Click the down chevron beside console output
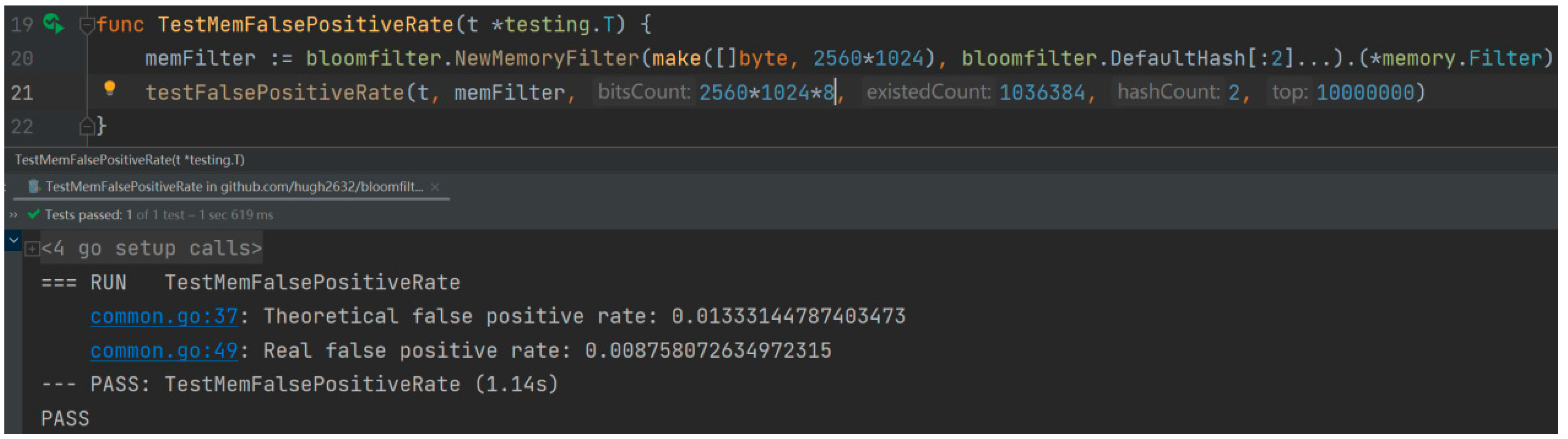1568x439 pixels. 14,241
